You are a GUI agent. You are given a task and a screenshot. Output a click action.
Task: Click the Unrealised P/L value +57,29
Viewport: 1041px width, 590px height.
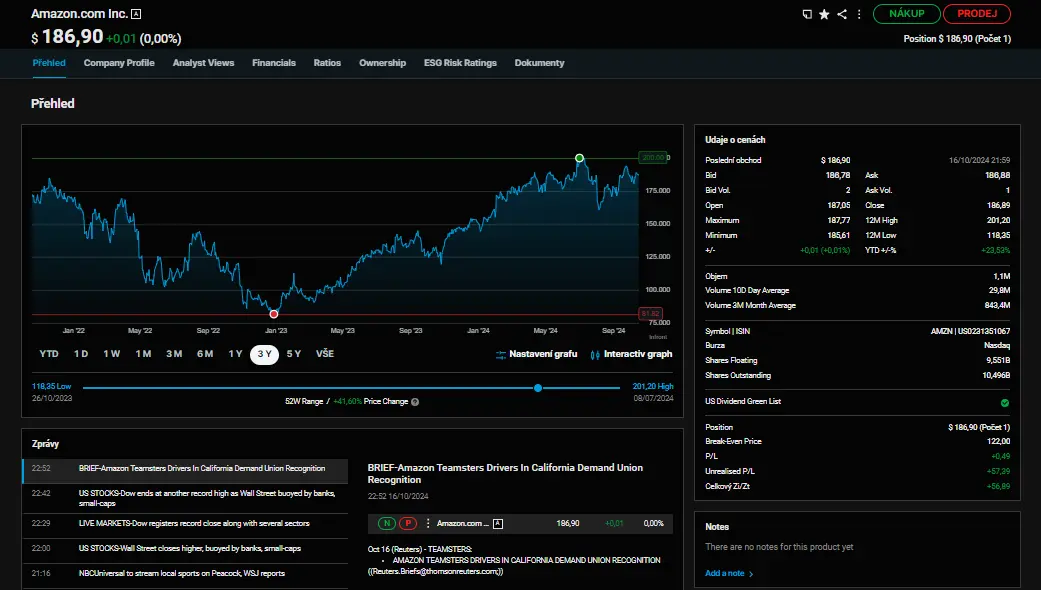pyautogui.click(x=998, y=471)
